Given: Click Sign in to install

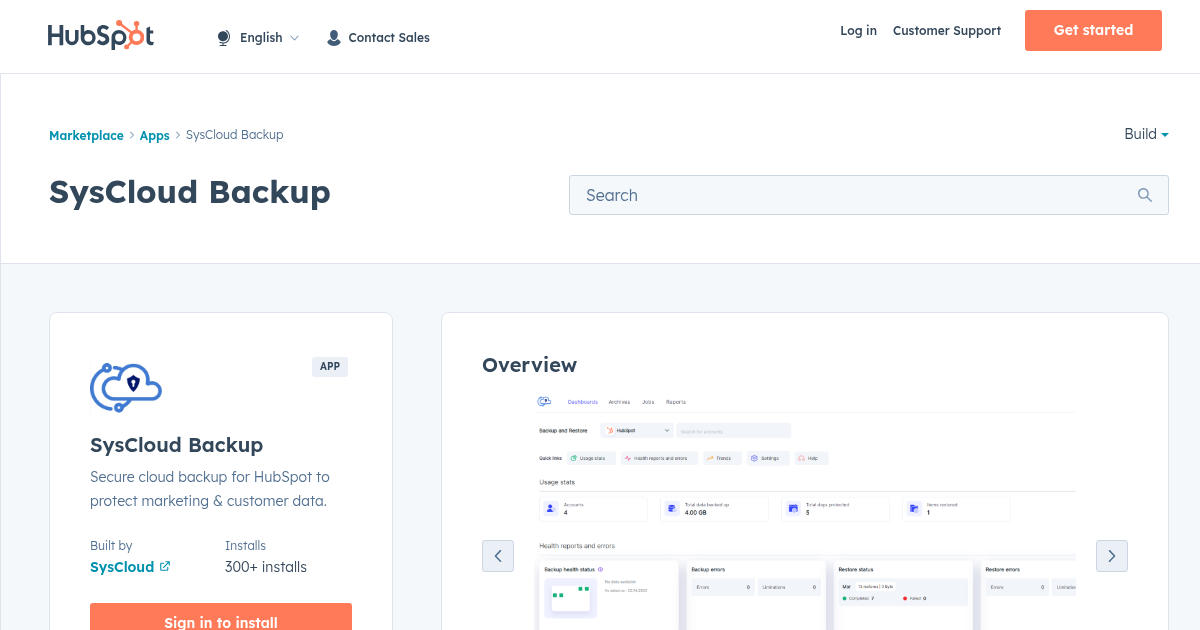Looking at the screenshot, I should click(x=220, y=621).
